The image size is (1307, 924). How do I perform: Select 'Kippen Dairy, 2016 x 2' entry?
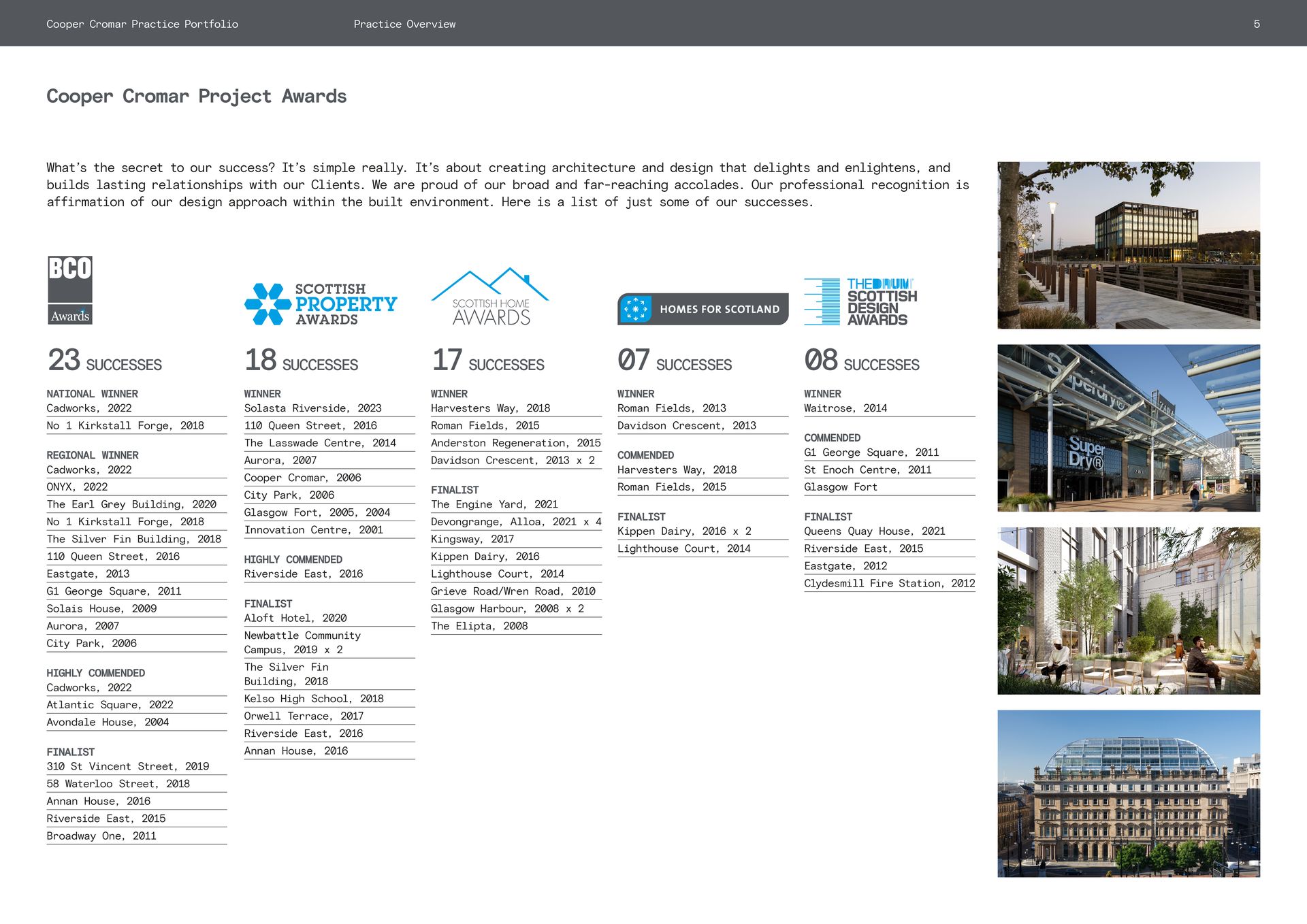684,531
